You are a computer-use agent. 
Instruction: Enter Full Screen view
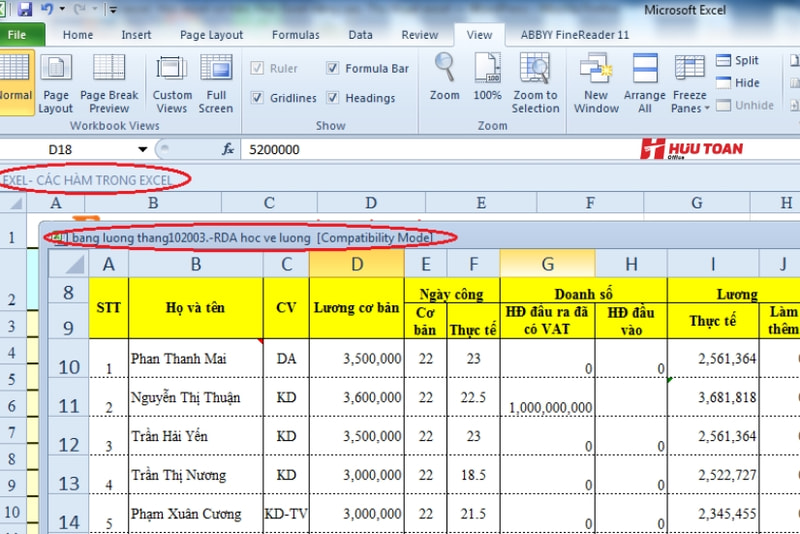coord(216,84)
